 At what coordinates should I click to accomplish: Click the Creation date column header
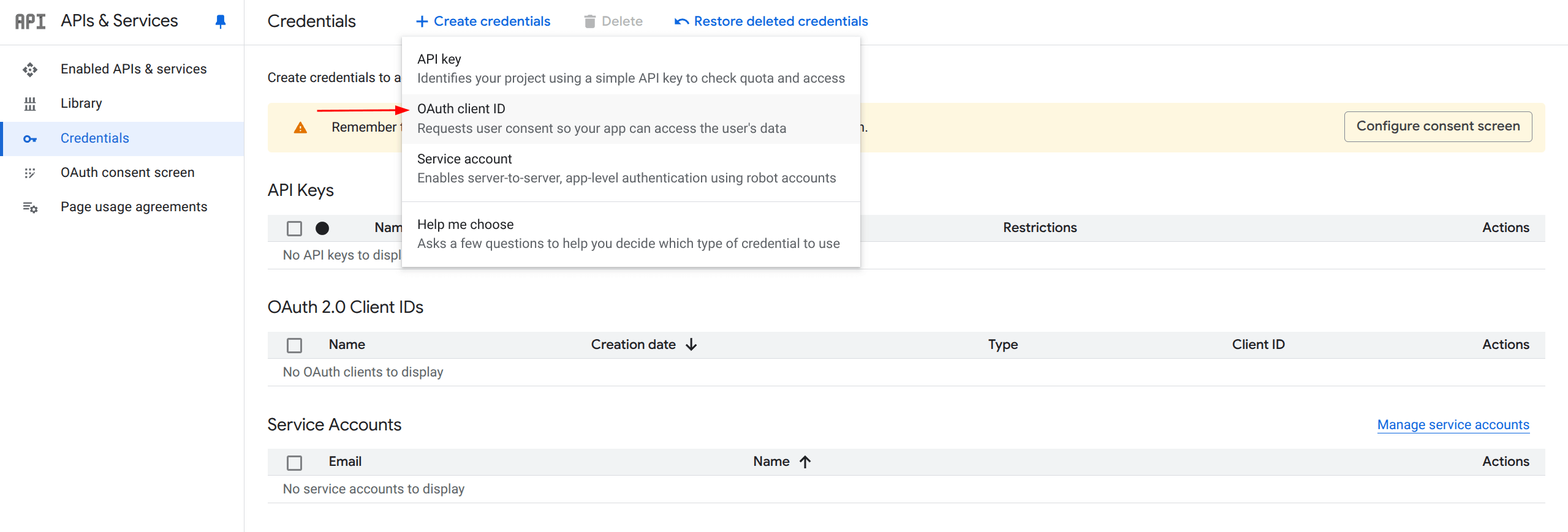pyautogui.click(x=634, y=345)
